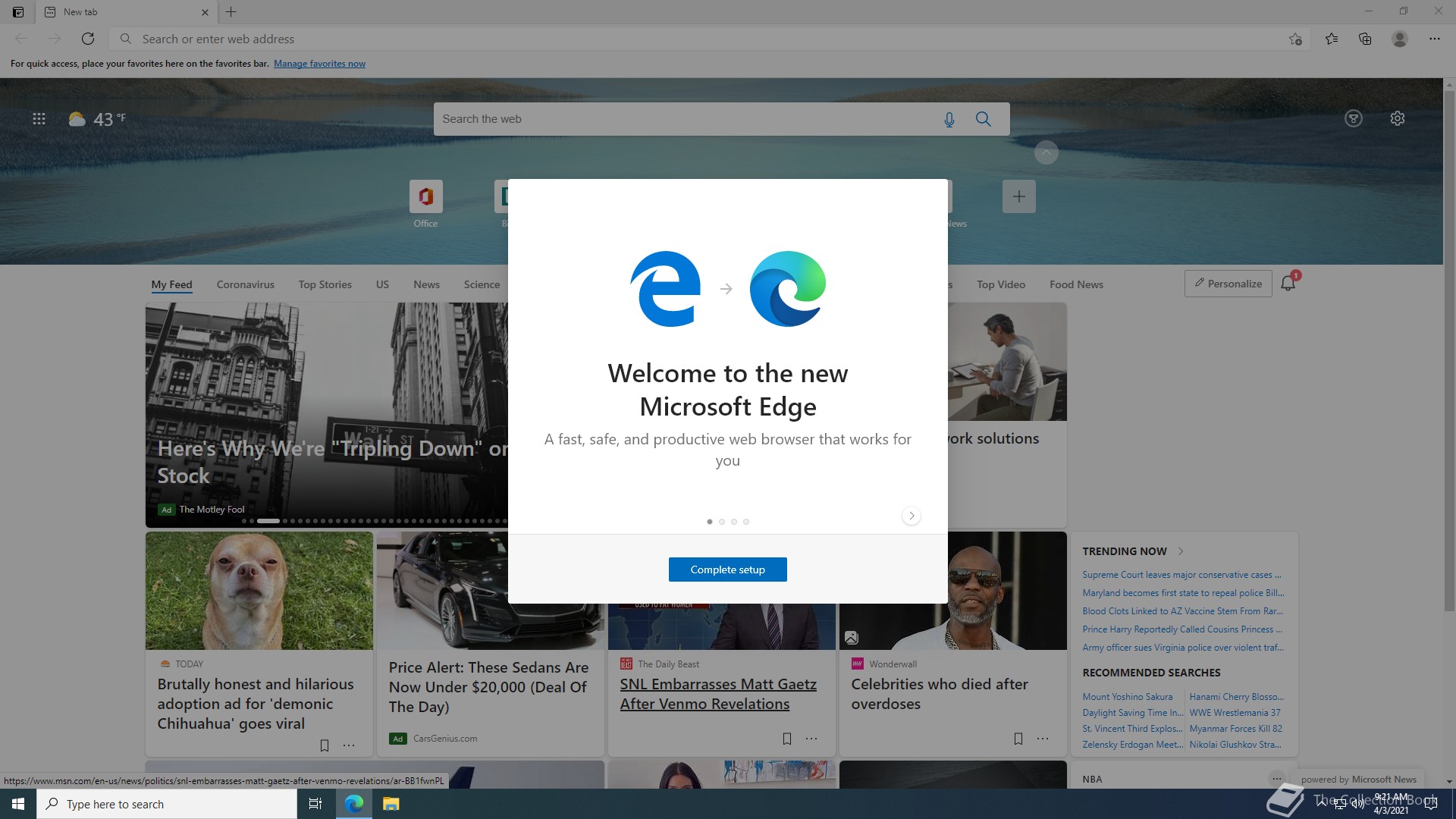Open the demonic Chihuahua article thumbnail
The width and height of the screenshot is (1456, 819).
[x=259, y=590]
